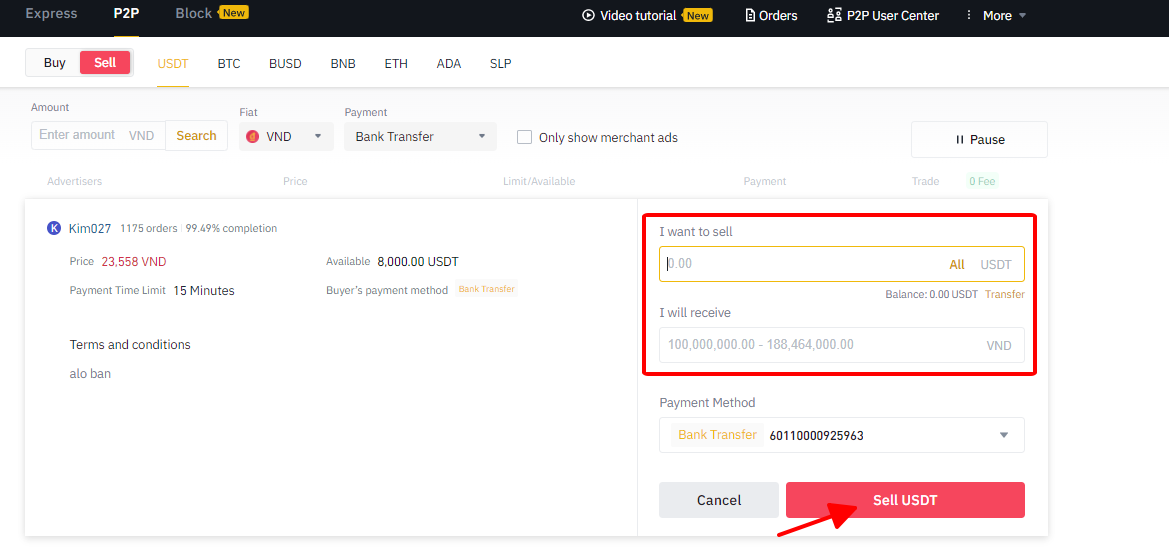
Task: Focus the I want to sell field
Action: pyautogui.click(x=842, y=264)
